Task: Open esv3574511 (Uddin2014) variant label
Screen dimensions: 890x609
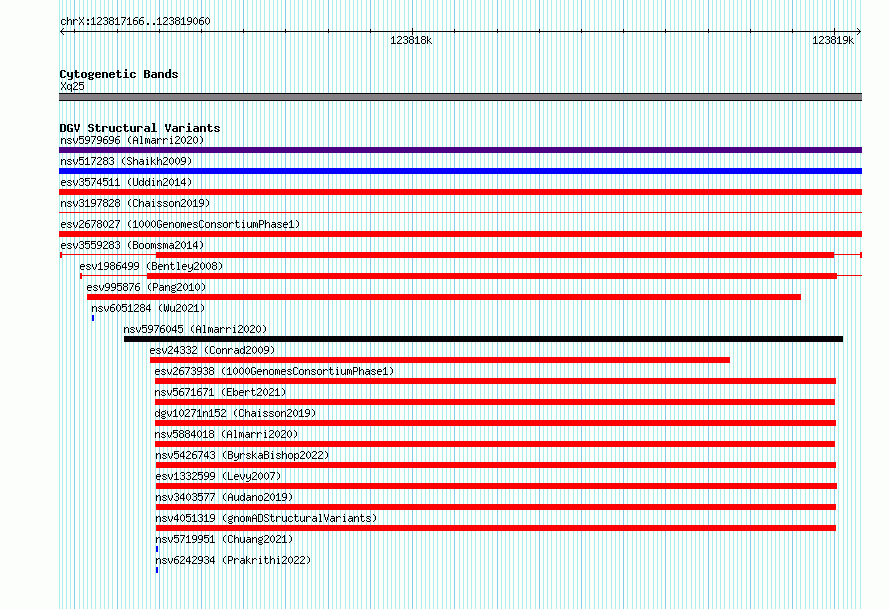Action: pyautogui.click(x=126, y=182)
